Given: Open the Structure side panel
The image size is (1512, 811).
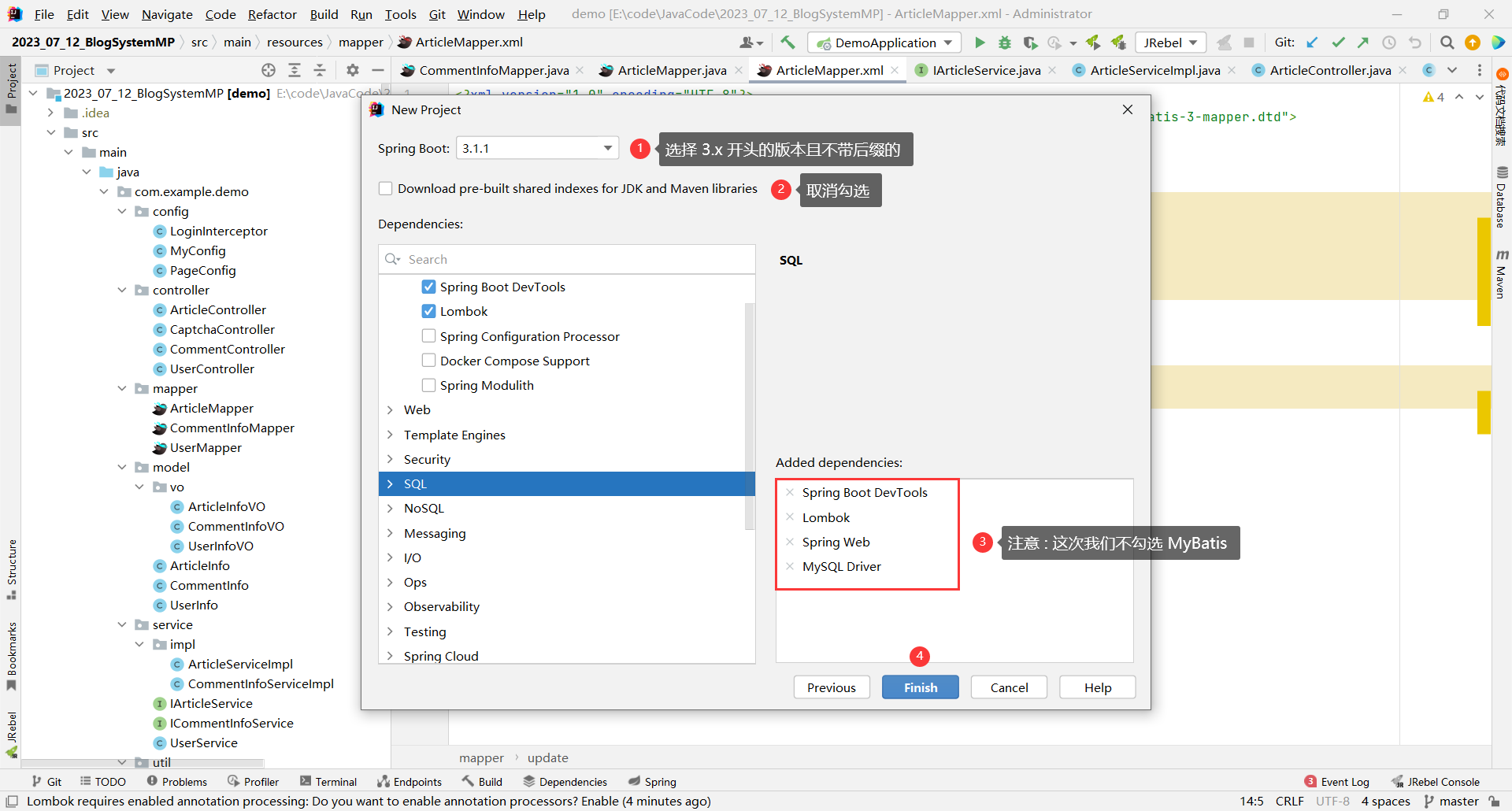Looking at the screenshot, I should [11, 568].
